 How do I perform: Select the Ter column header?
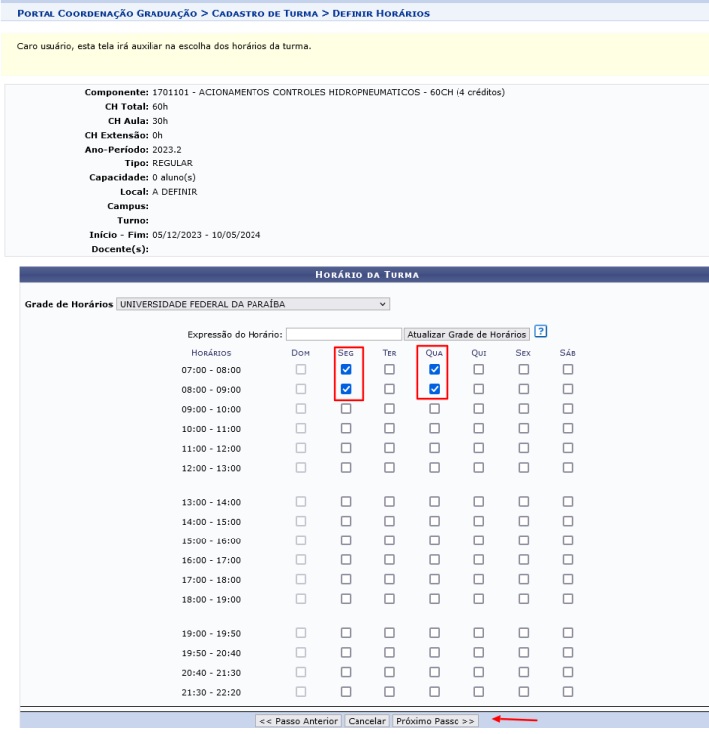click(389, 353)
